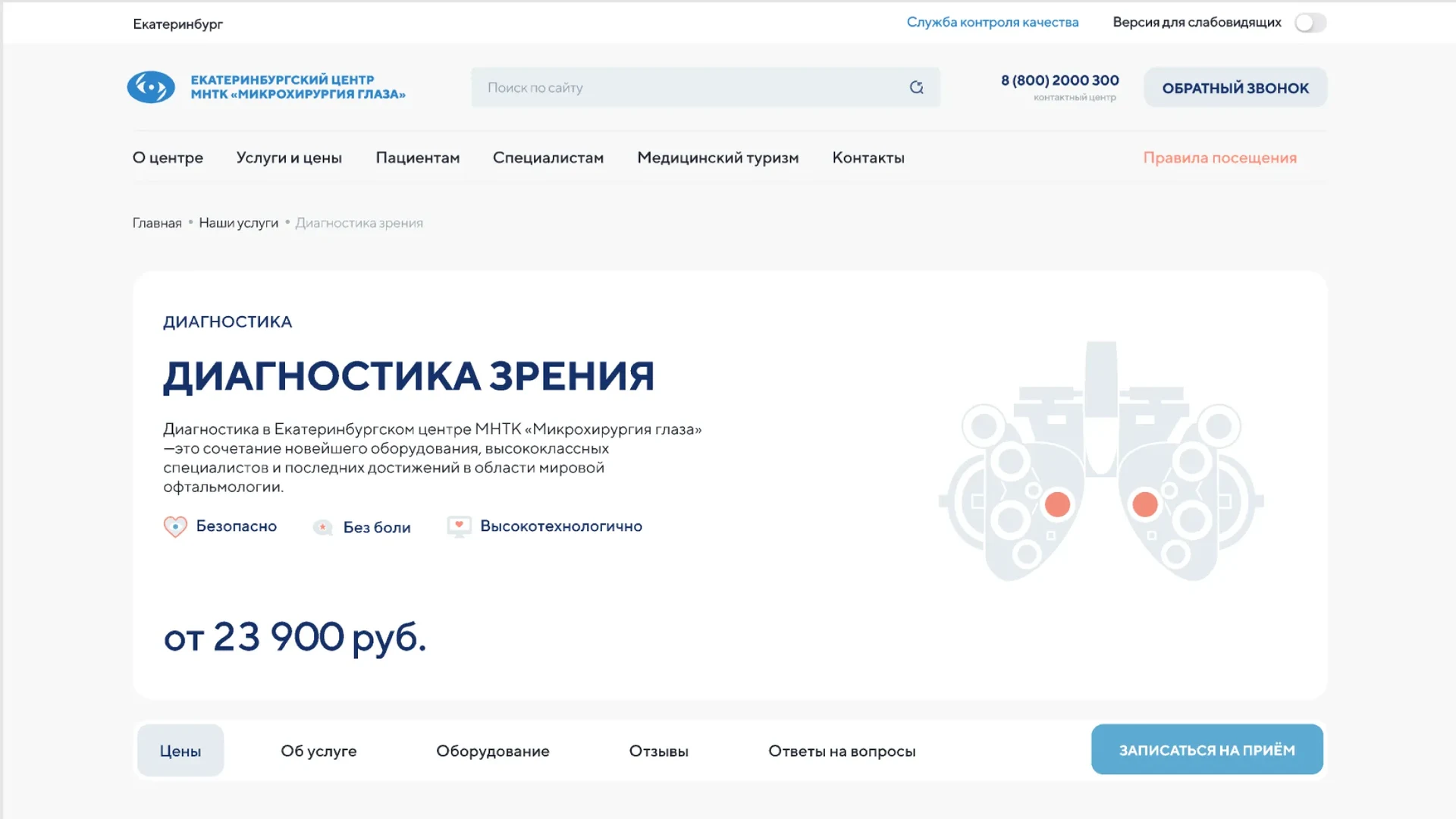1456x819 pixels.
Task: Click the Обратный звонок button
Action: [x=1235, y=87]
